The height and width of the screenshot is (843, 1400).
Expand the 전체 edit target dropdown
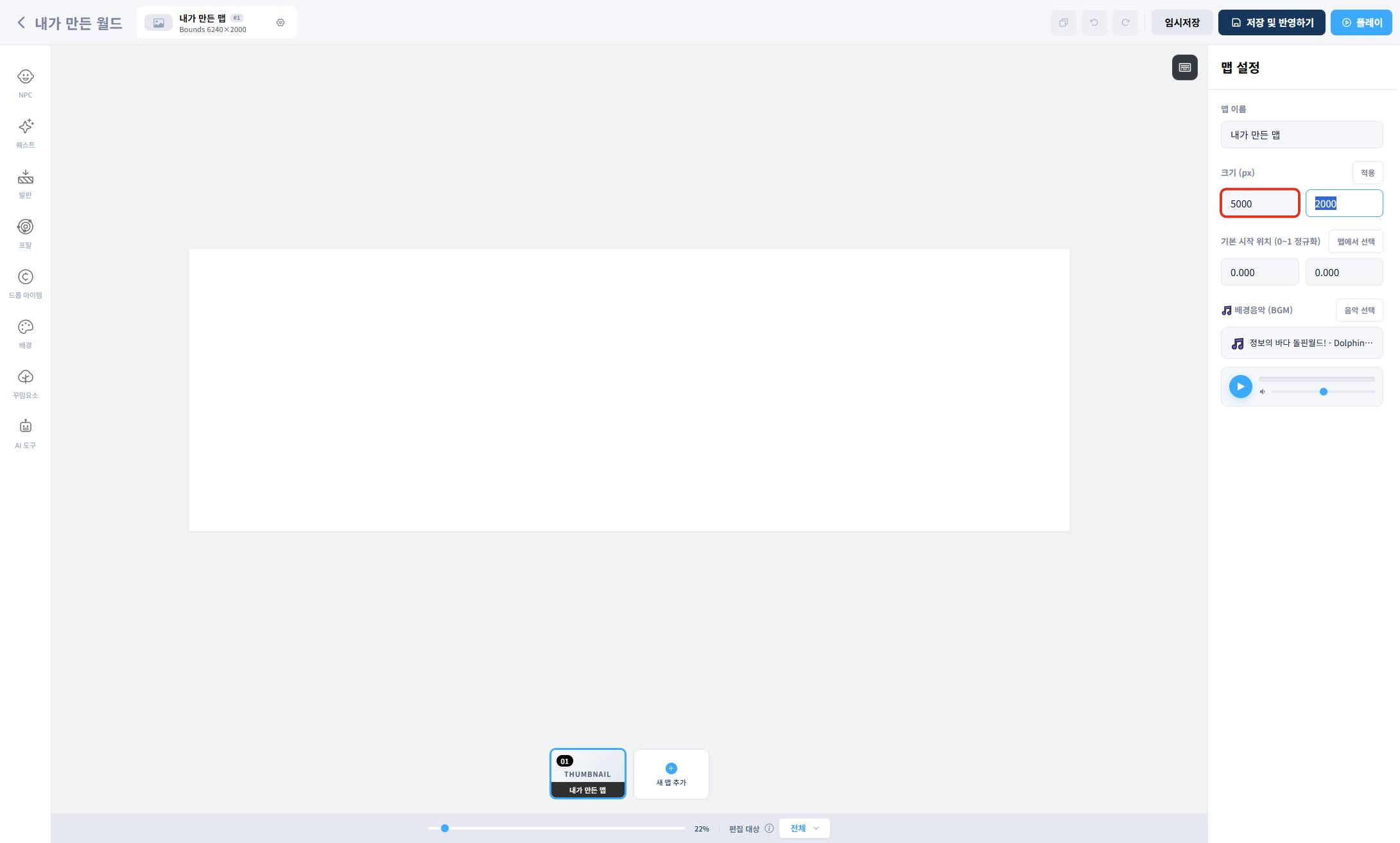(804, 828)
